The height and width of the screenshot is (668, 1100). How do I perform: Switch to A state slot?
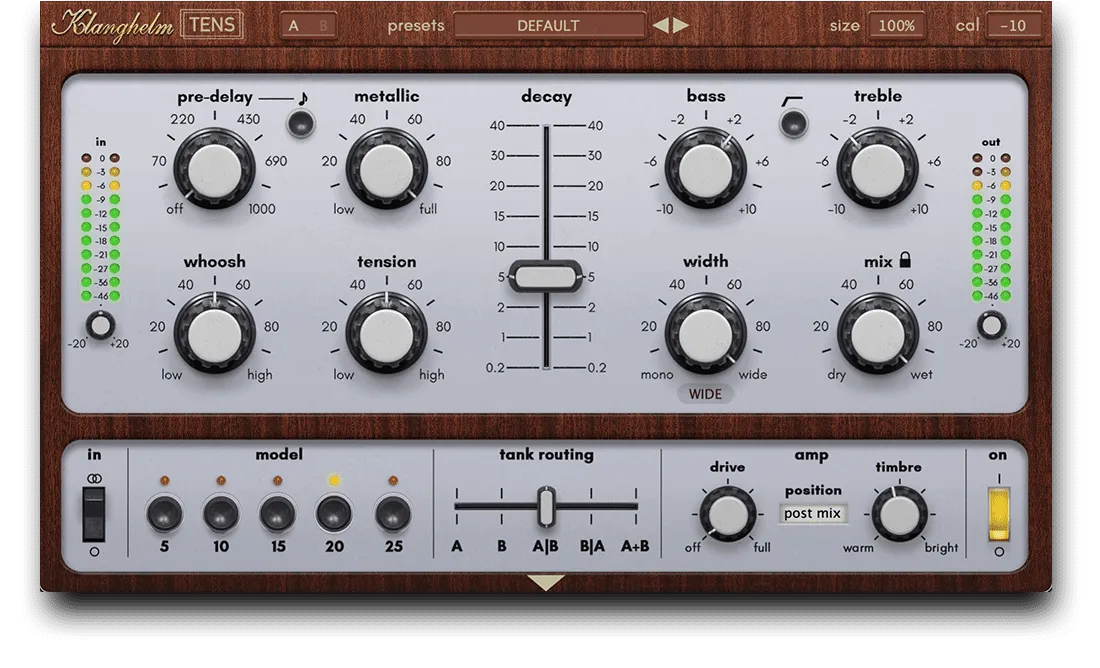point(294,26)
